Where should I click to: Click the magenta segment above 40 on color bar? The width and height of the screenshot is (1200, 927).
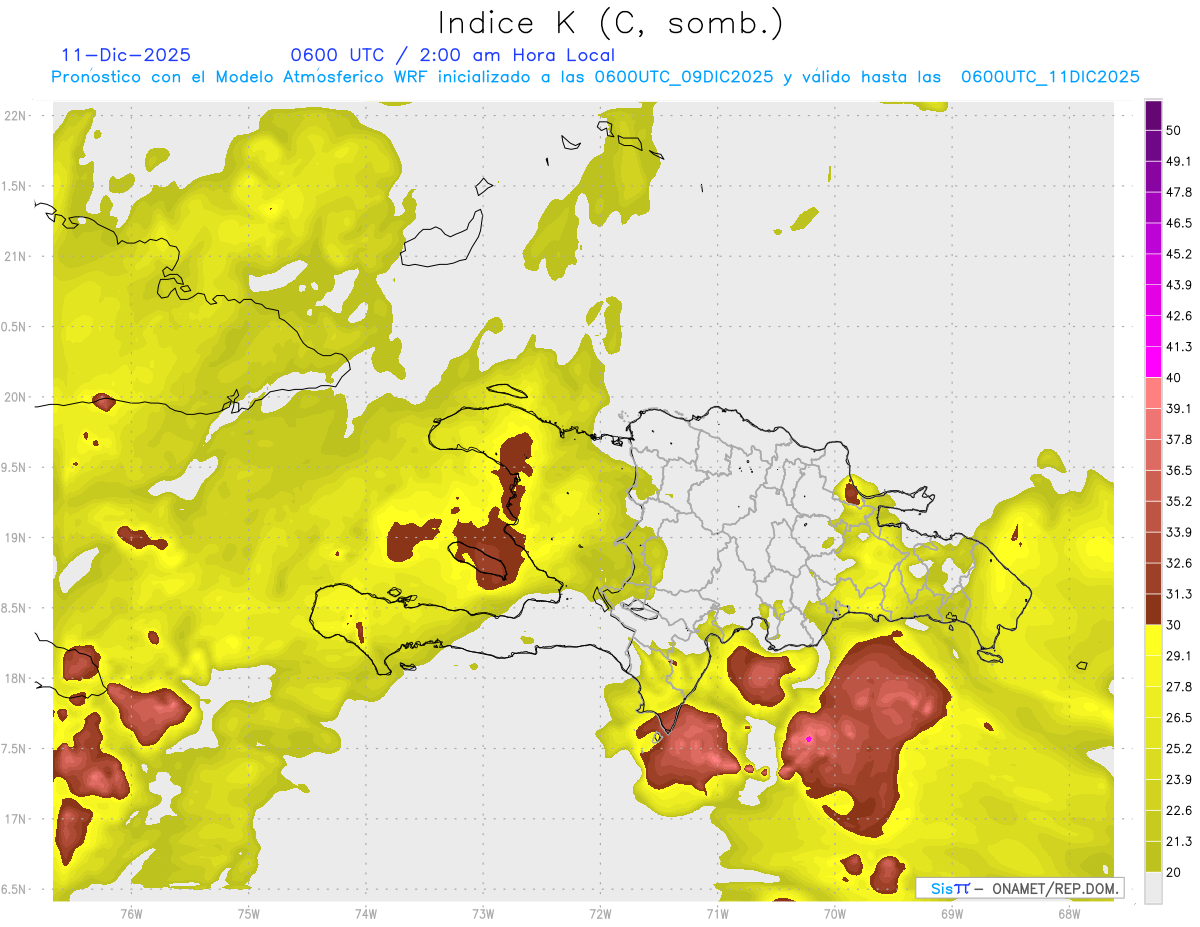pos(1154,362)
